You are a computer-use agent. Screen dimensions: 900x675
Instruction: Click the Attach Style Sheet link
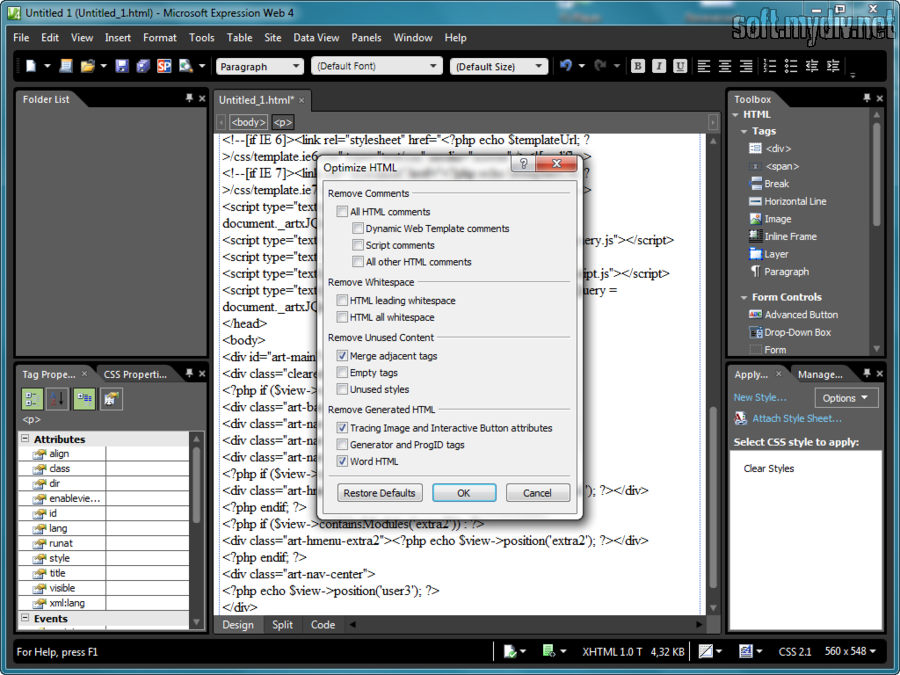tap(796, 419)
